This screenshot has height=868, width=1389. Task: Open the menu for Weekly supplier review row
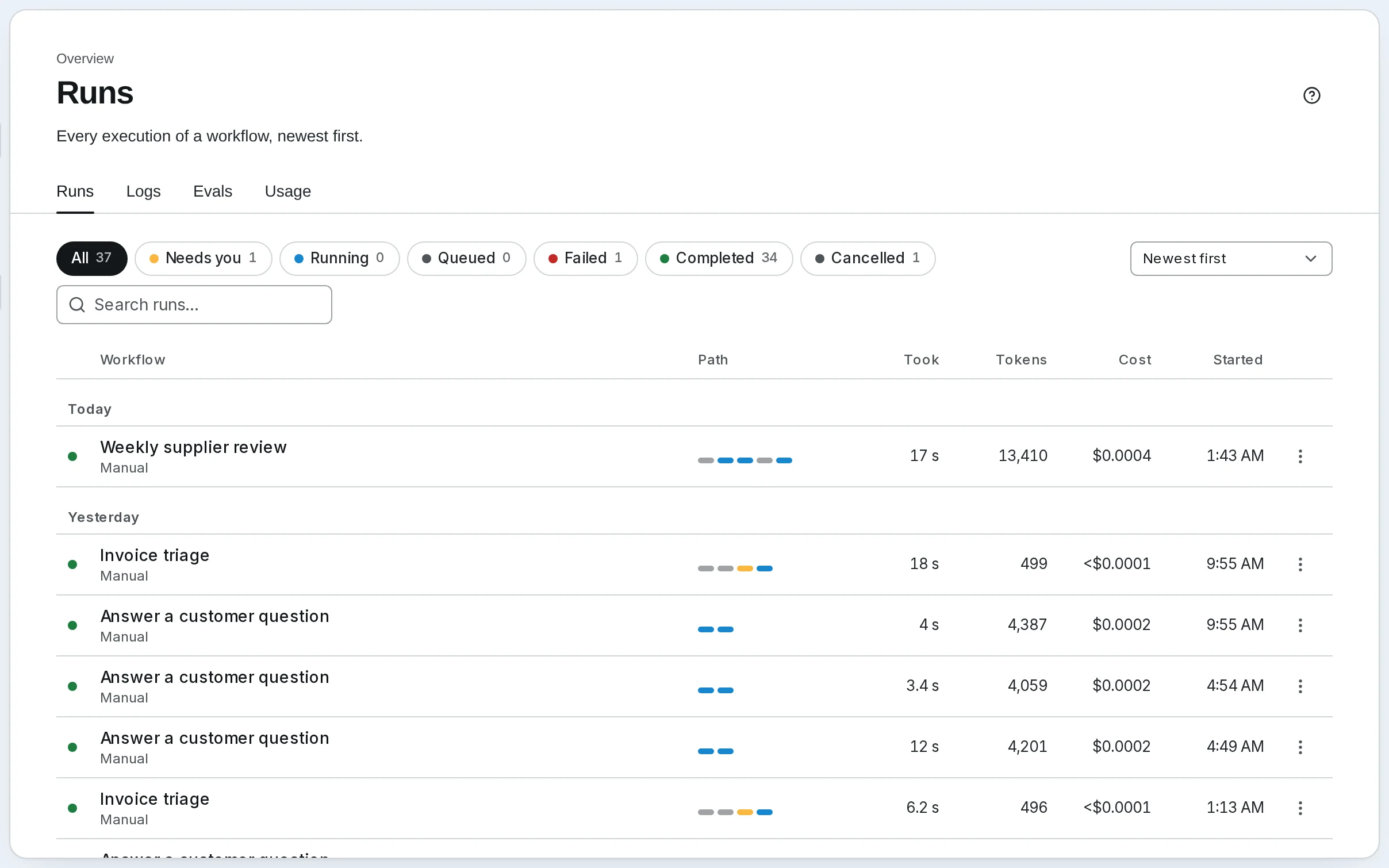pos(1300,456)
